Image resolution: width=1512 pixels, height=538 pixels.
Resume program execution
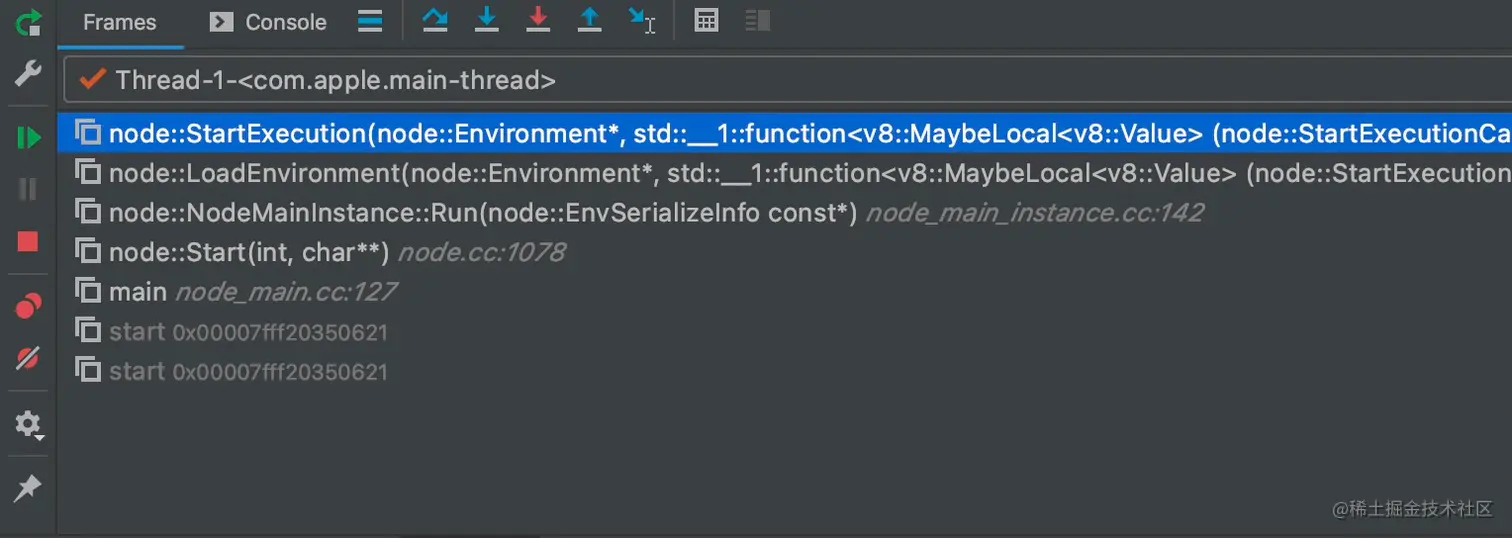tap(28, 137)
